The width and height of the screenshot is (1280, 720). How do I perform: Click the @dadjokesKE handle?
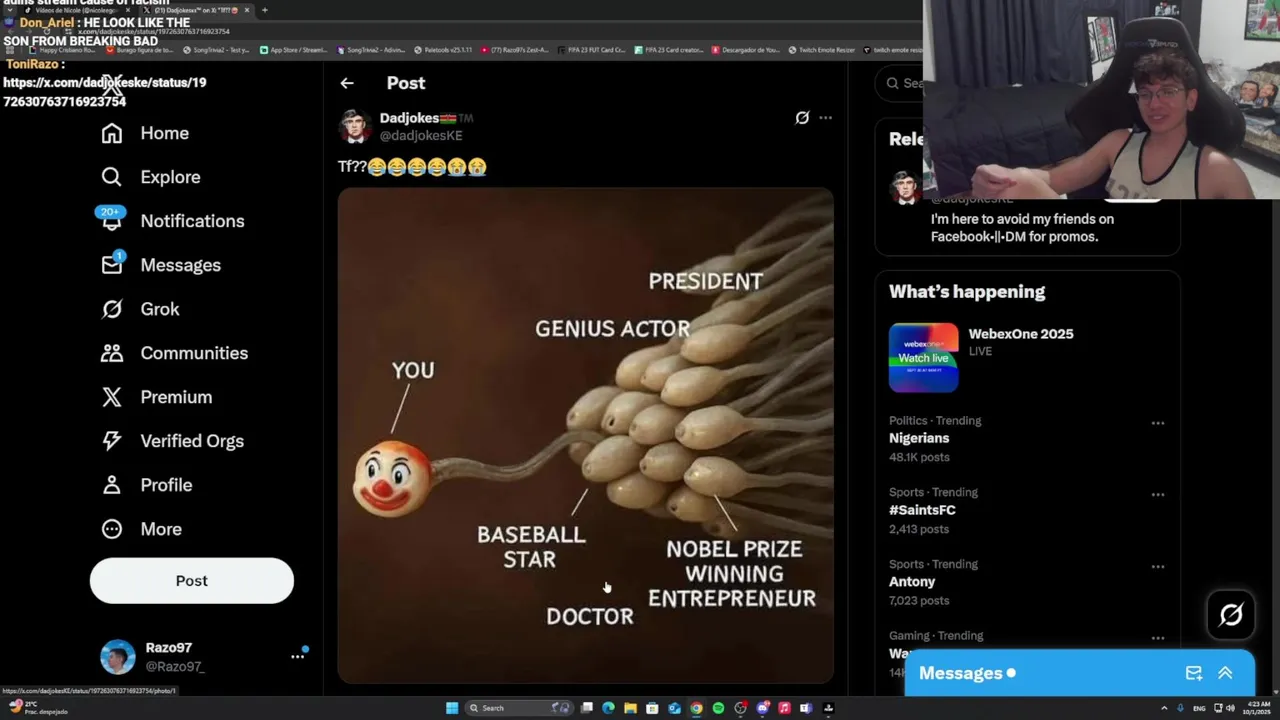coord(421,136)
